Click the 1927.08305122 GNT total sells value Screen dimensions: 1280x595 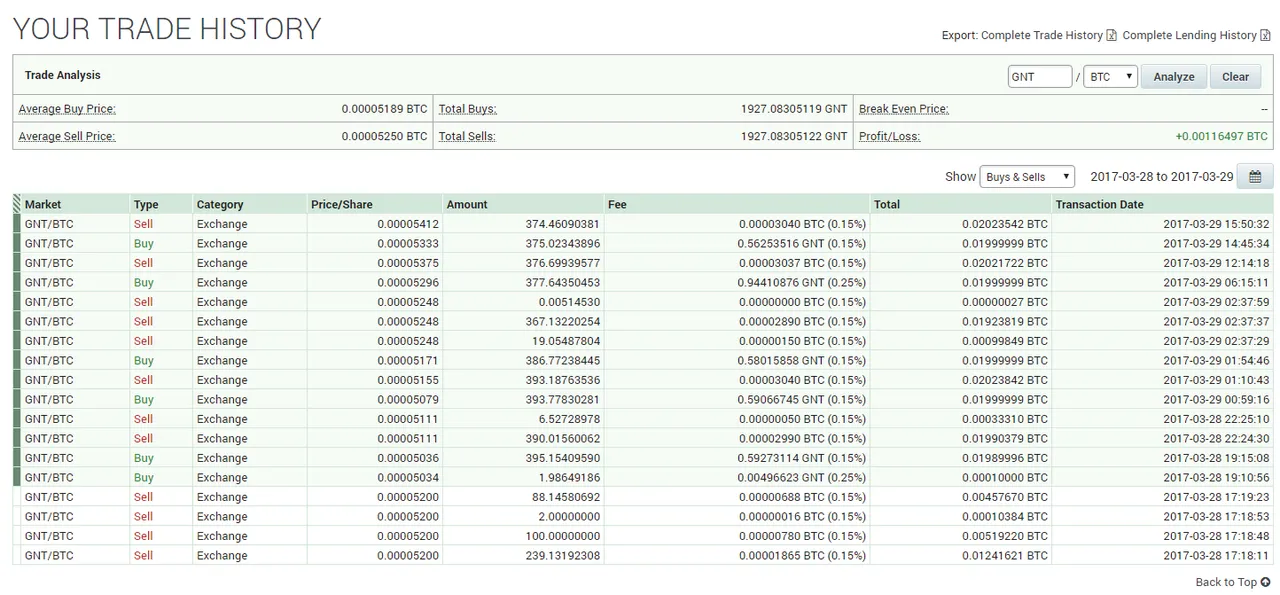point(794,136)
